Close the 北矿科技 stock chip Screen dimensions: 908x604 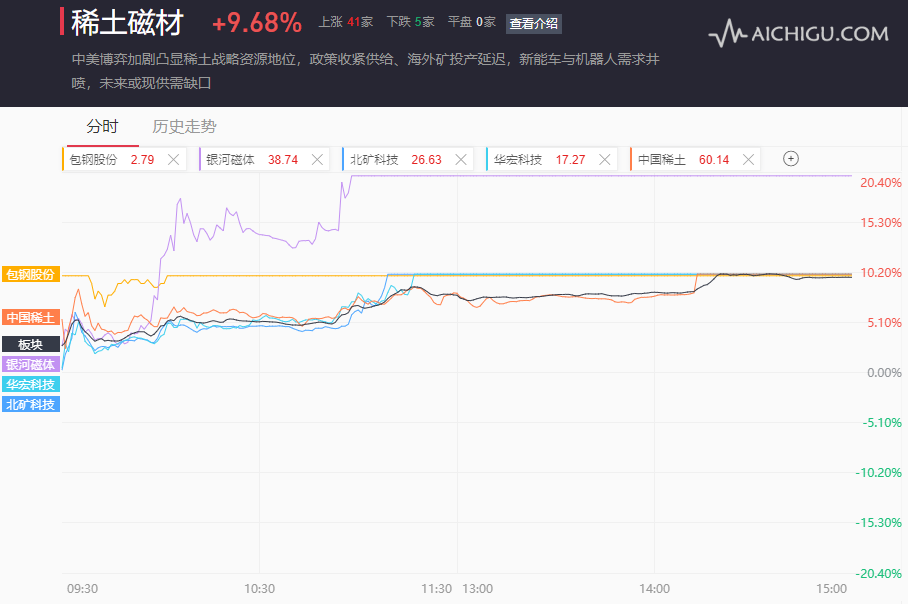point(461,159)
